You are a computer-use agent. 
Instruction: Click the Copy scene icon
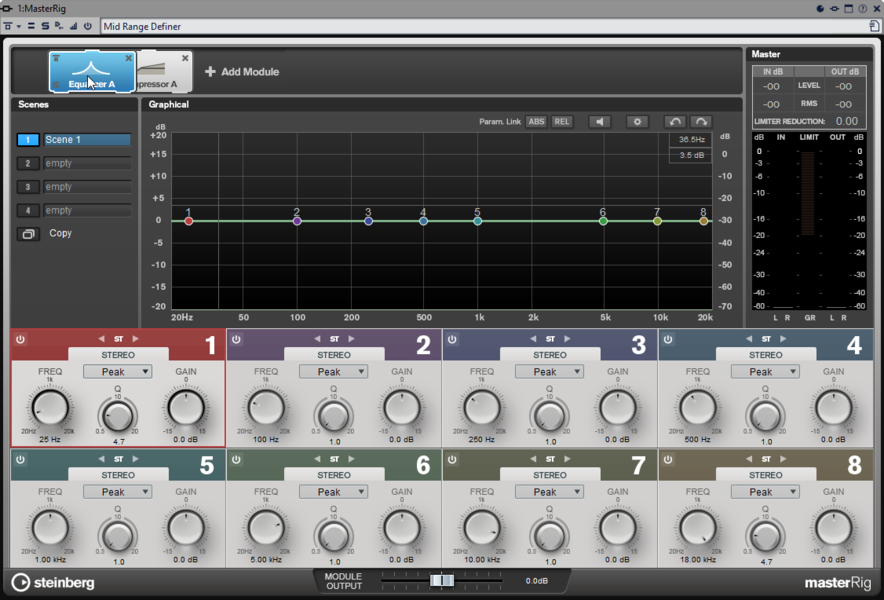tap(28, 233)
